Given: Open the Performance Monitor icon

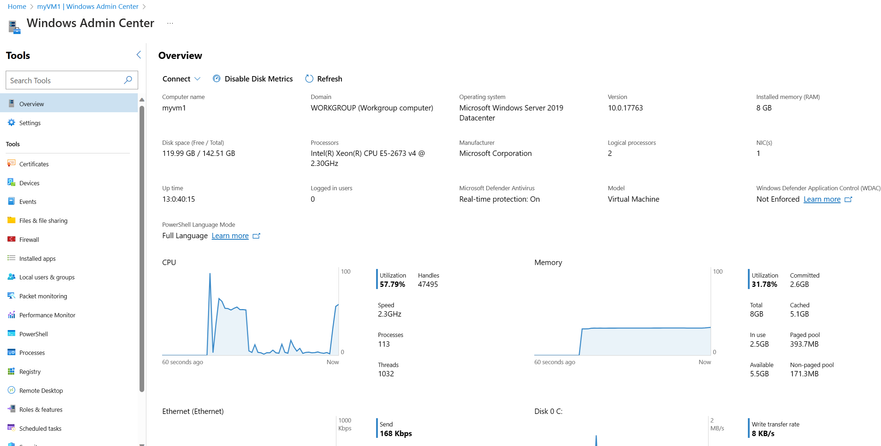Looking at the screenshot, I should (11, 315).
